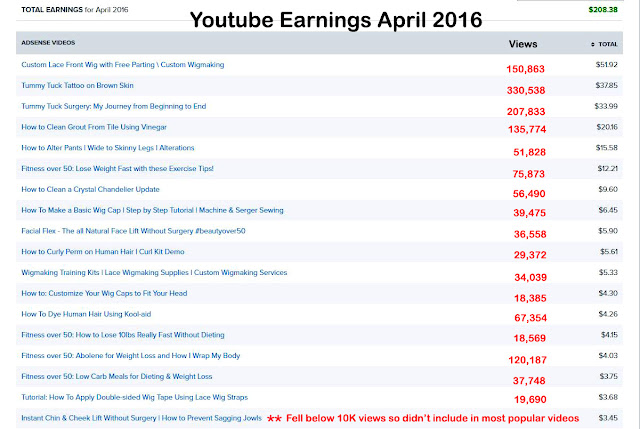Open How to Clean Grout From Tile link
Screen dimensions: 640x429
94,127
